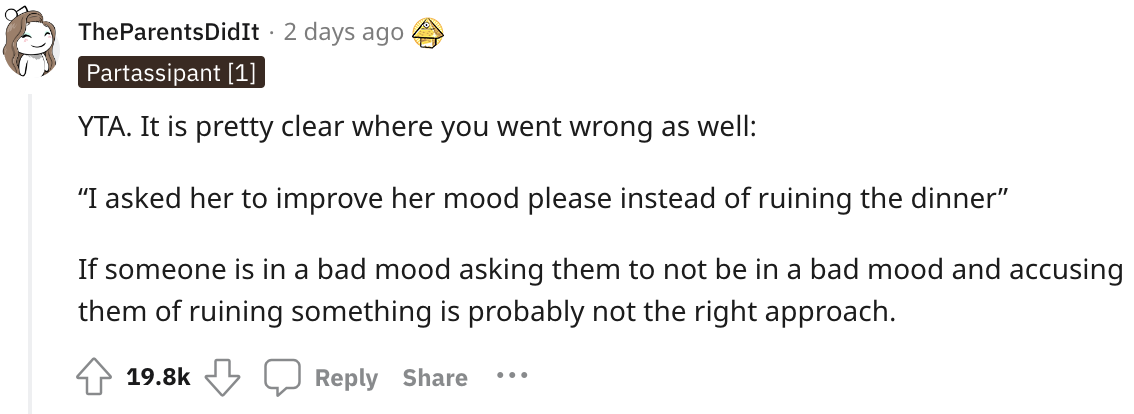Image resolution: width=1134 pixels, height=414 pixels.
Task: Share this comment
Action: [435, 378]
